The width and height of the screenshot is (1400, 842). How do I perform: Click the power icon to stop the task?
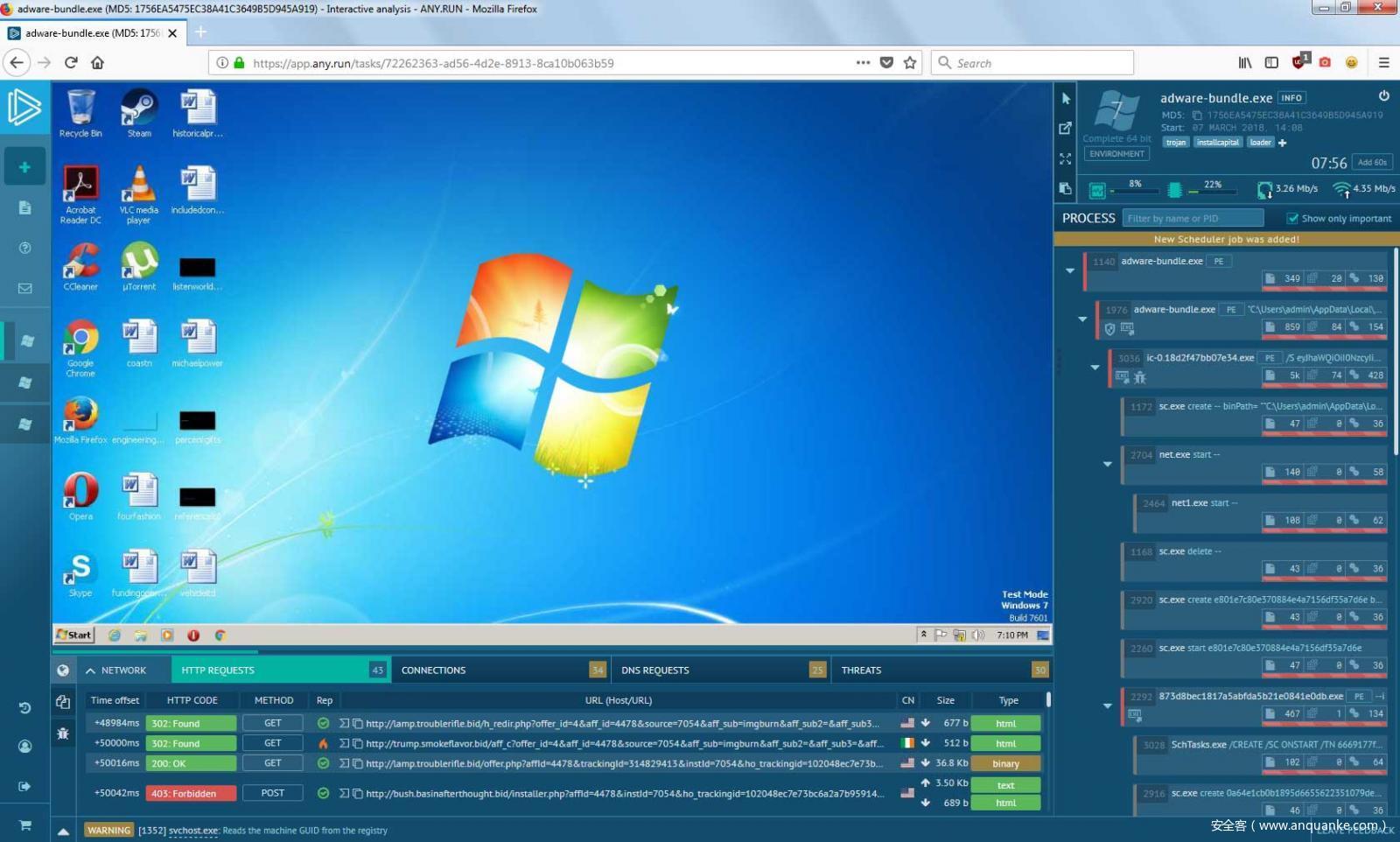(1383, 96)
